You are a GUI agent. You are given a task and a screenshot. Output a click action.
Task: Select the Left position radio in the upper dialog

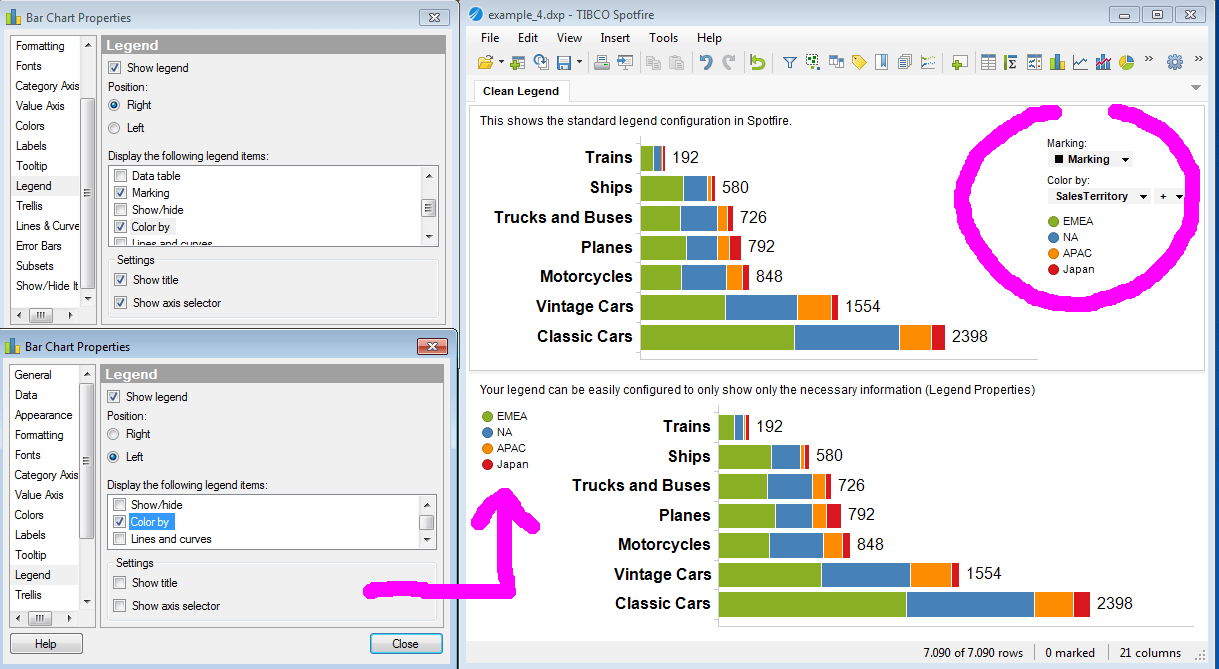click(114, 128)
